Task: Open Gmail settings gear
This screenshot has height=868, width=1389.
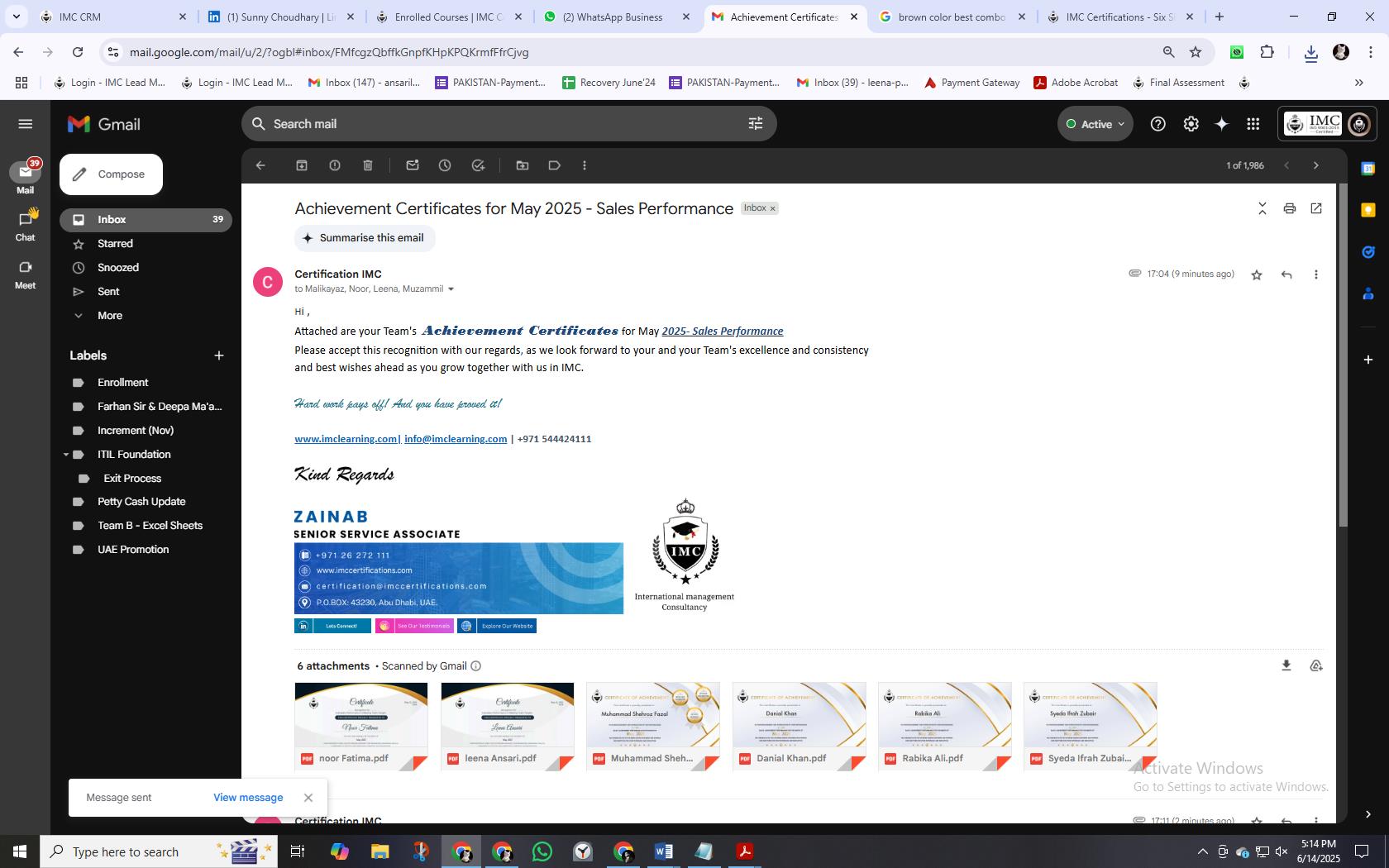Action: pos(1191,124)
